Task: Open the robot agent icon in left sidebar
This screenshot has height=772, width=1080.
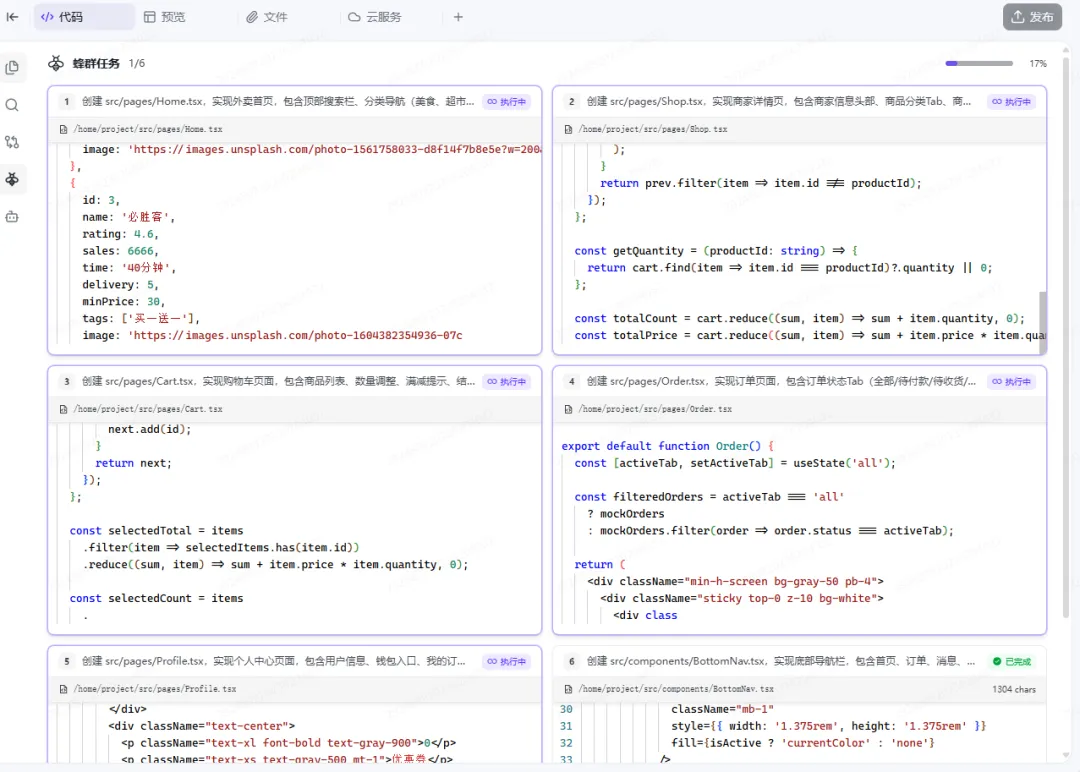Action: 12,216
